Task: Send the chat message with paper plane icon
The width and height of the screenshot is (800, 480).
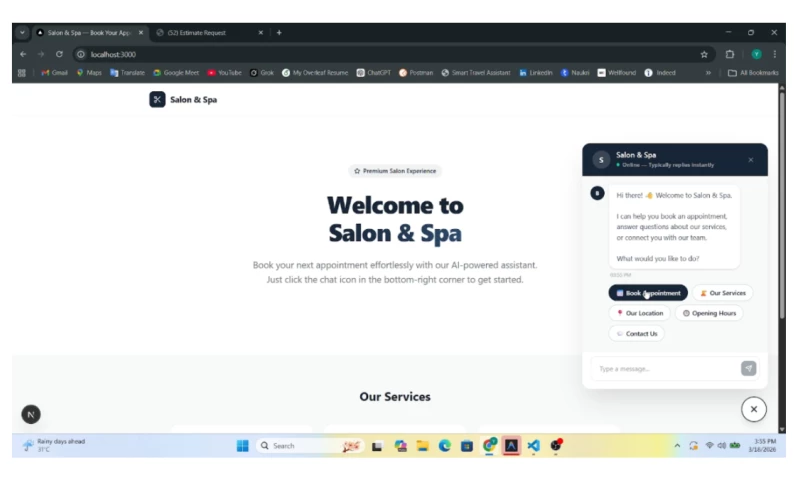Action: [748, 368]
